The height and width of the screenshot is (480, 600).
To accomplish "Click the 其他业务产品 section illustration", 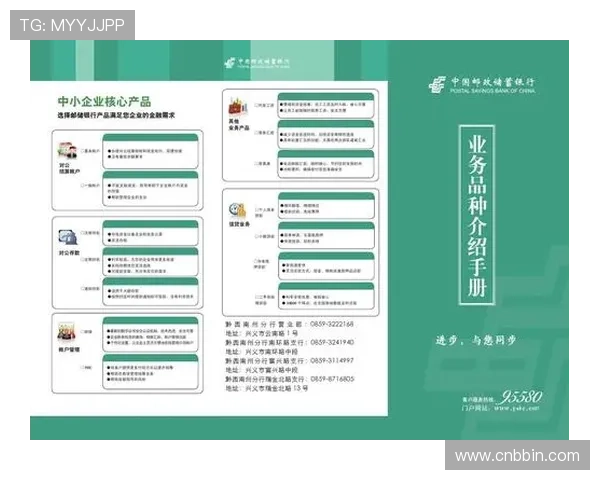I will pos(238,107).
